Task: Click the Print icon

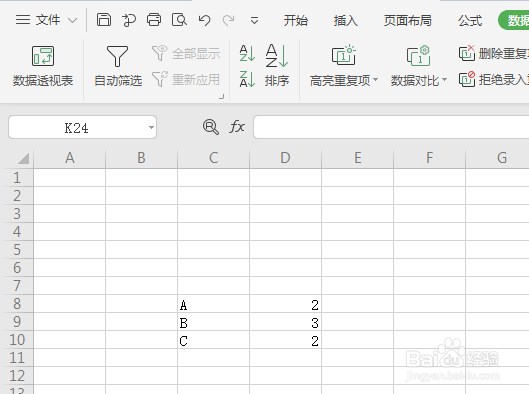Action: pos(154,20)
